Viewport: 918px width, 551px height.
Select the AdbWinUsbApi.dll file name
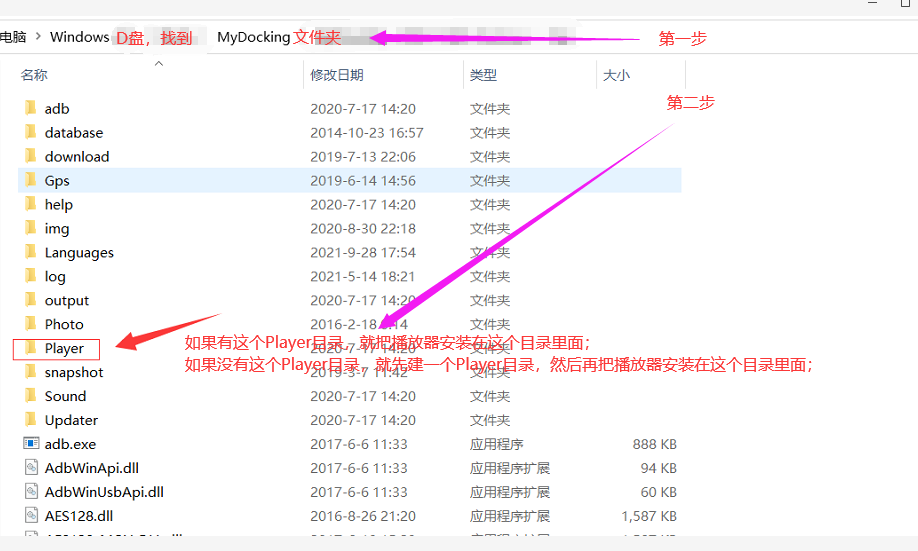coord(104,492)
